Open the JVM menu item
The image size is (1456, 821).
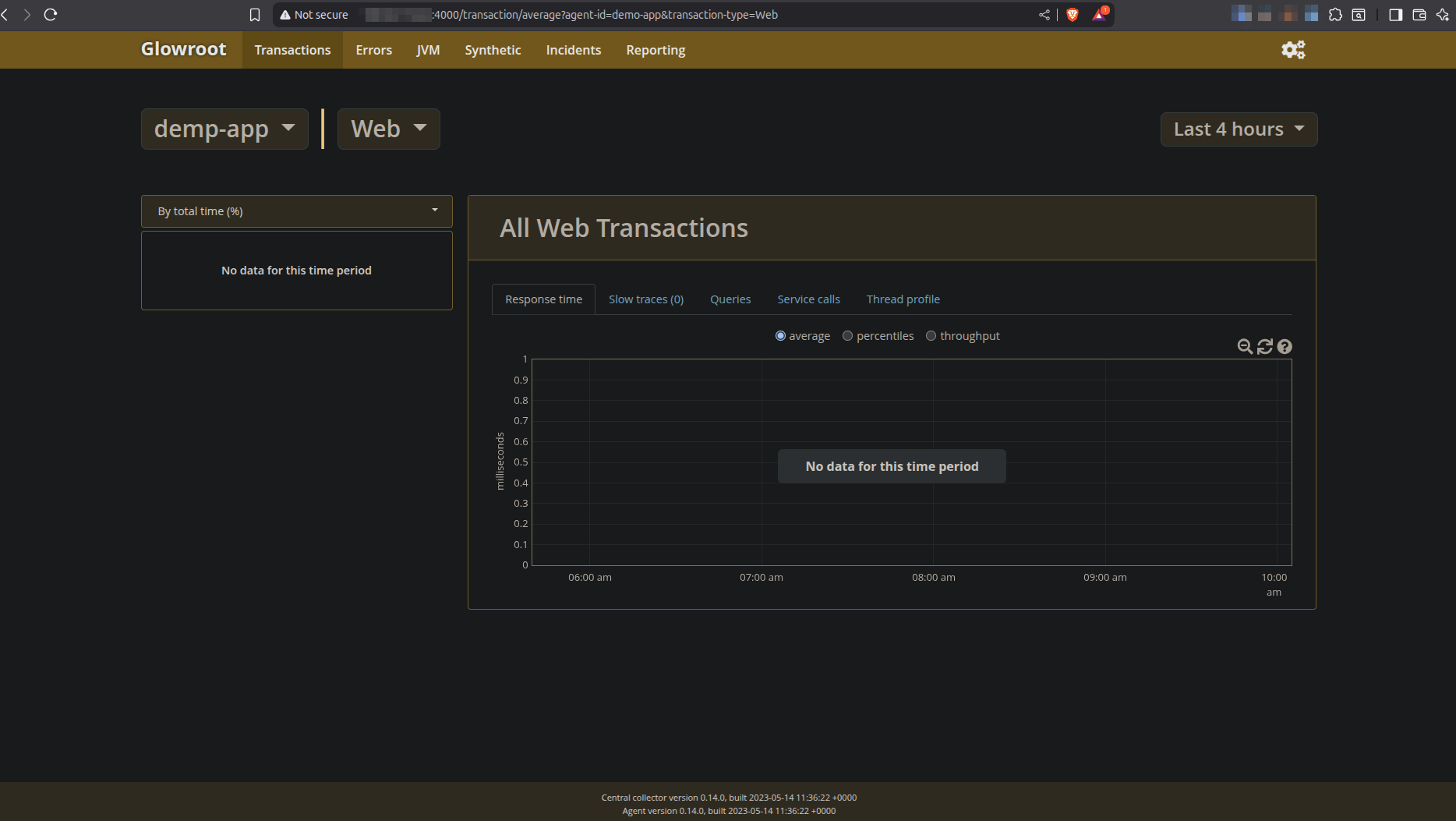click(428, 50)
